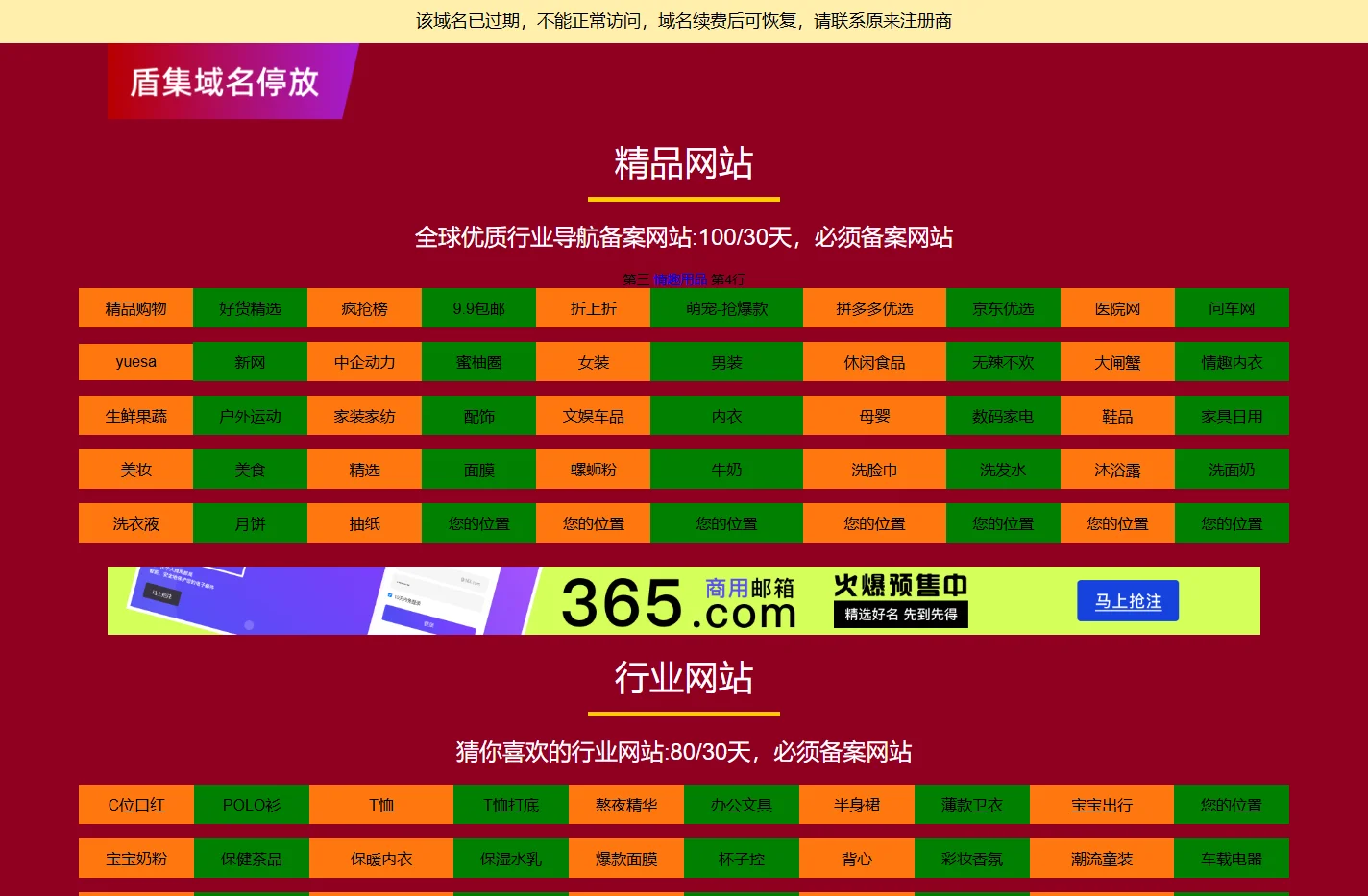Image resolution: width=1368 pixels, height=896 pixels.
Task: Open the 生鲜果蔬 tile
Action: point(135,416)
